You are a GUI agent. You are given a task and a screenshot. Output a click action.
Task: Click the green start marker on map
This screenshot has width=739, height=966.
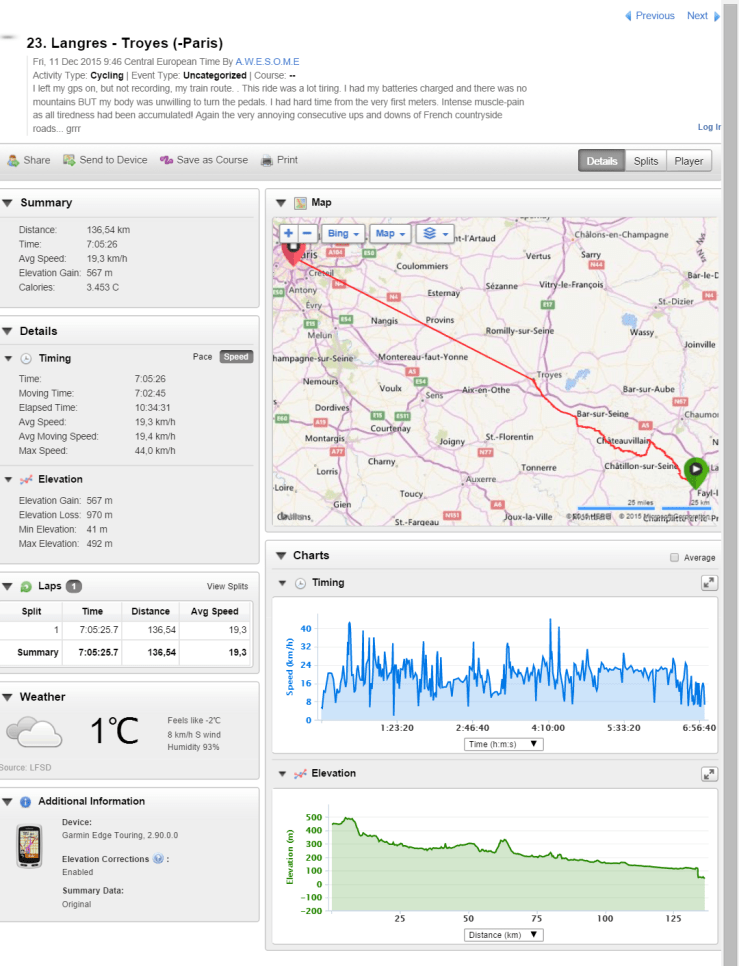[696, 469]
